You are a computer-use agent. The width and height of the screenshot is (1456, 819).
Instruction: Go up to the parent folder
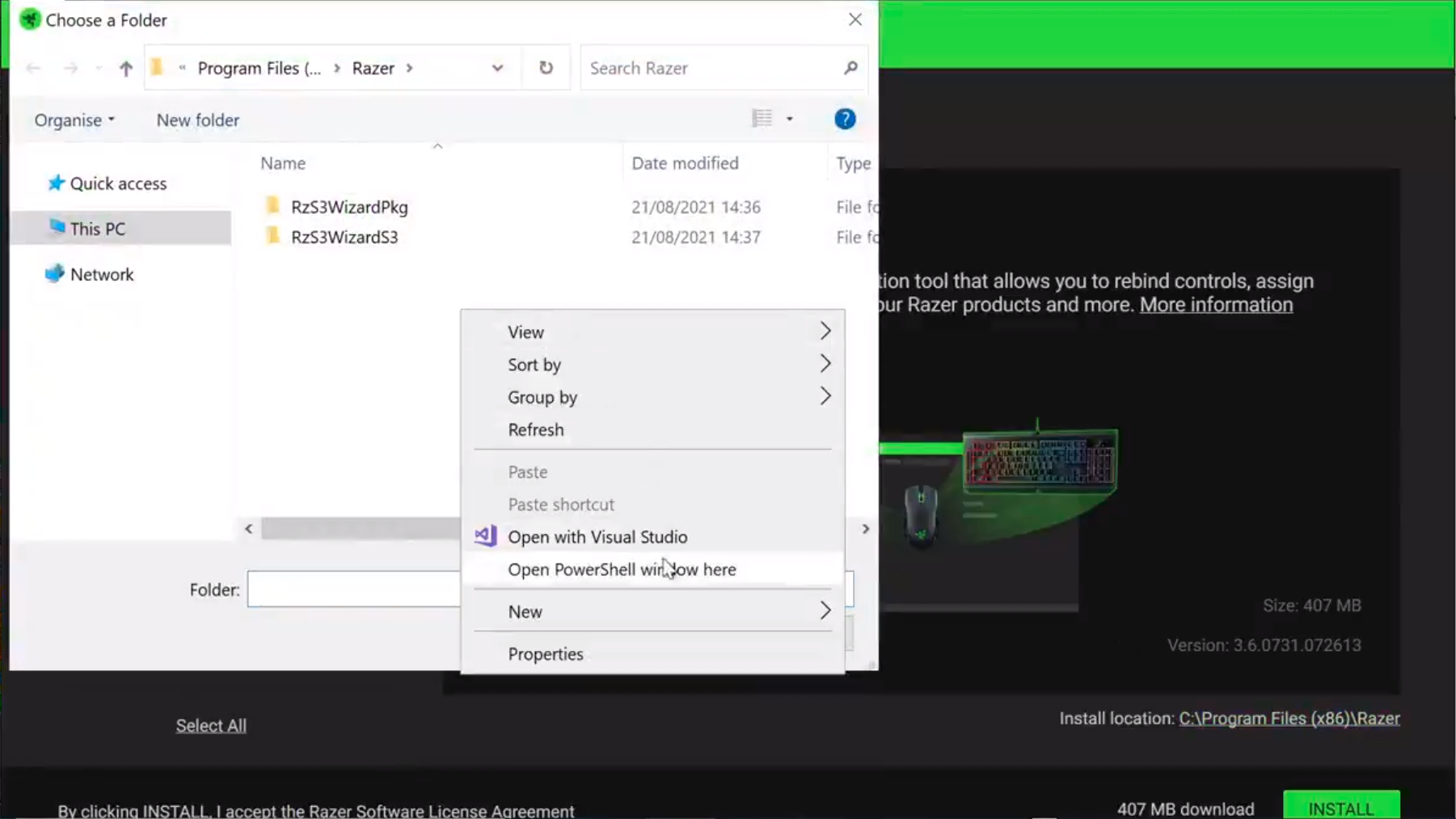click(126, 68)
